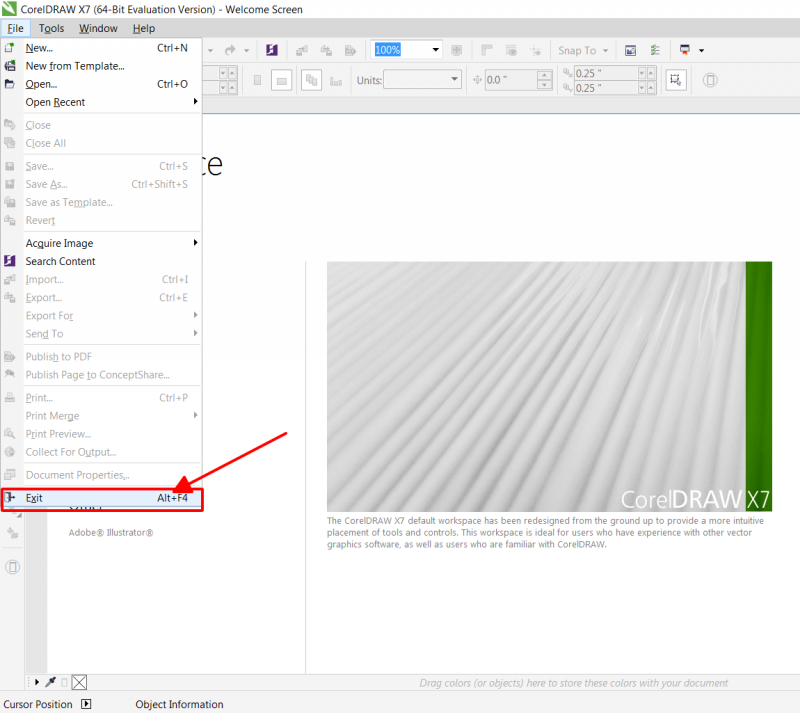The image size is (800, 713).
Task: Click the Application Launcher icon
Action: click(685, 50)
